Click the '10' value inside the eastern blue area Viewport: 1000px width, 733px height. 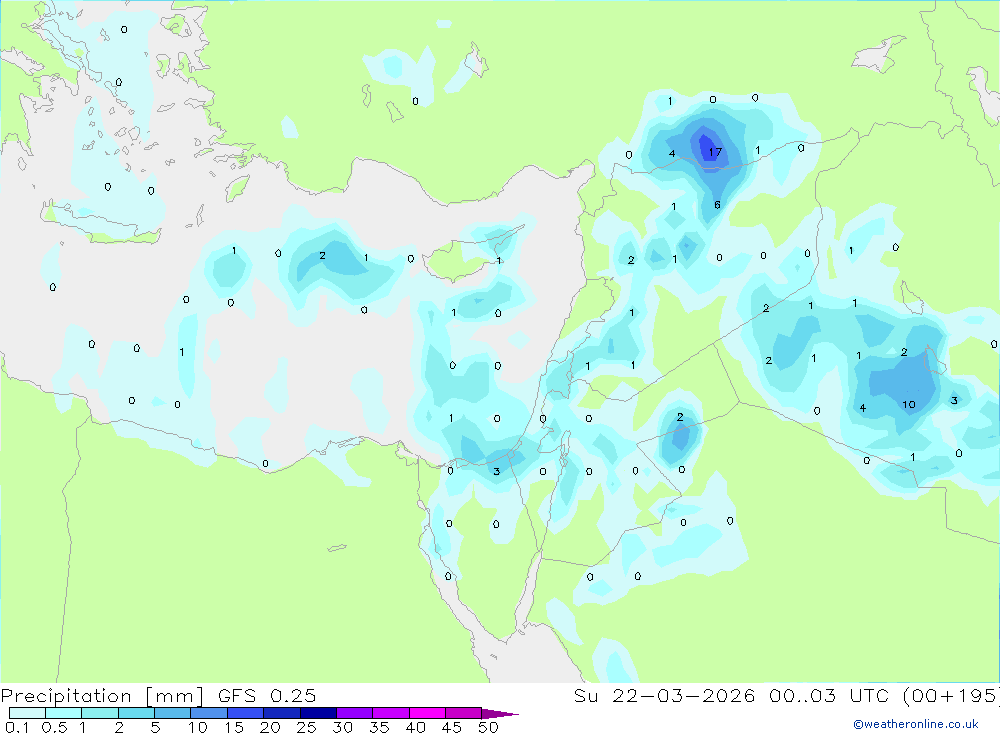(x=909, y=404)
